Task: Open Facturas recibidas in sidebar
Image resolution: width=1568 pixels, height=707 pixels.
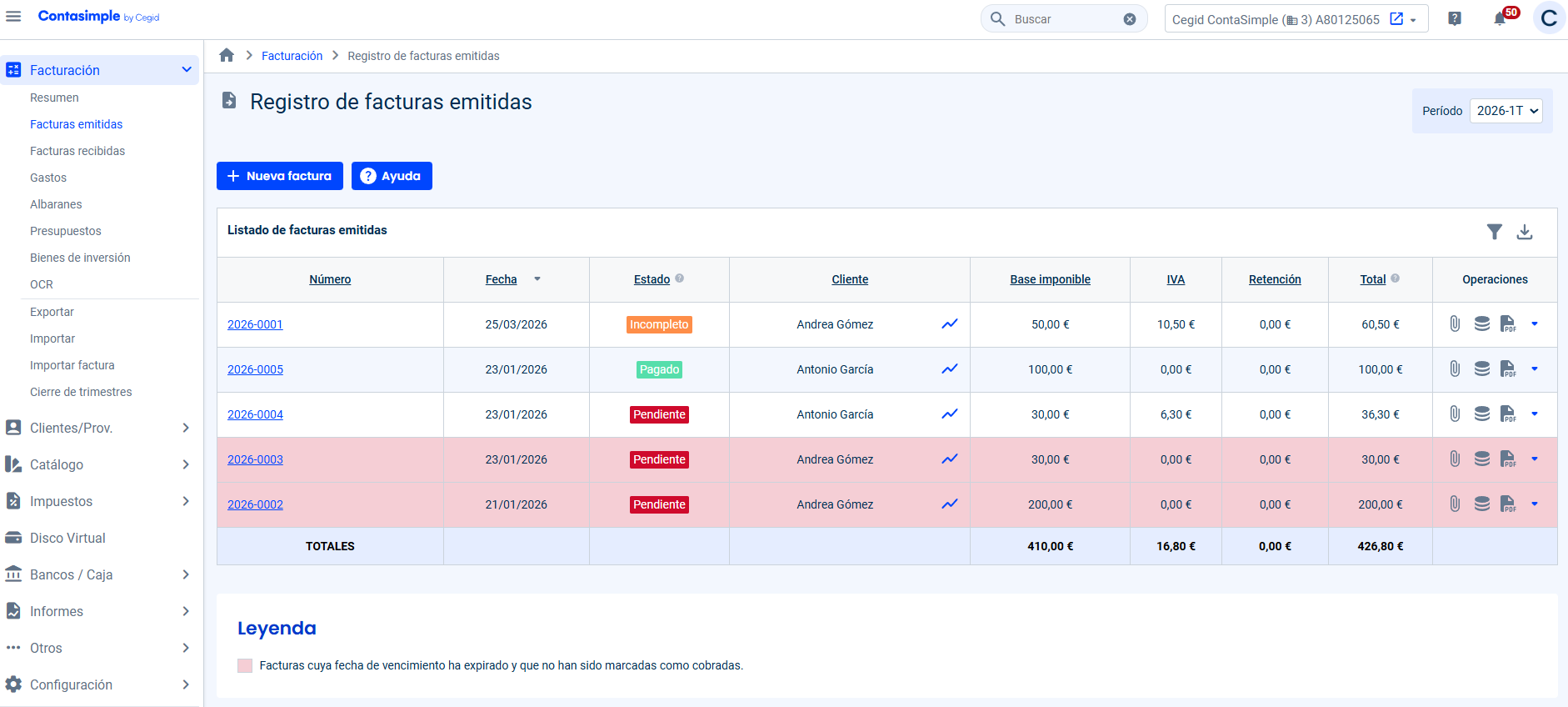Action: (x=77, y=151)
